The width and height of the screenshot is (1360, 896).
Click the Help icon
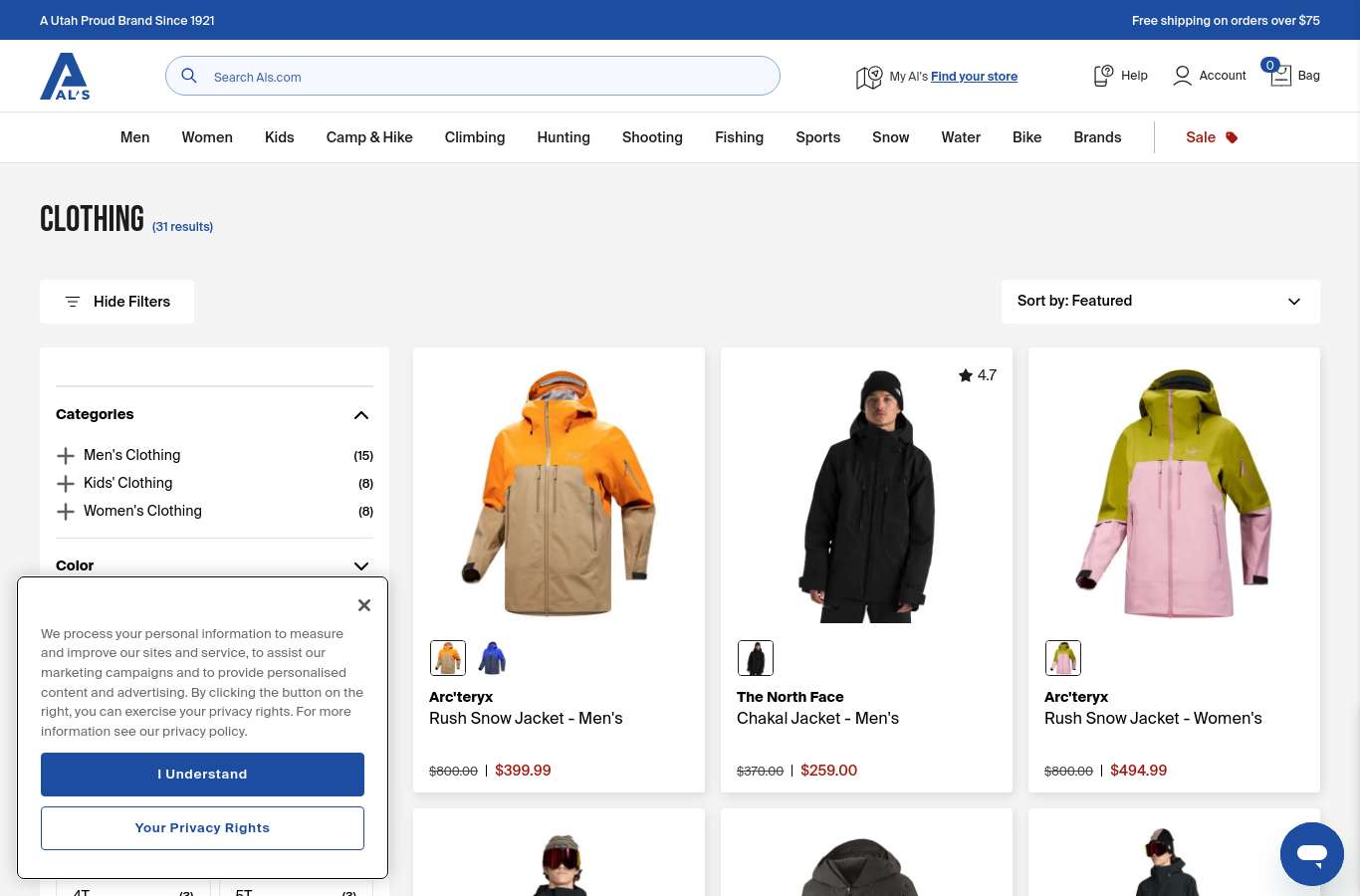(x=1103, y=76)
